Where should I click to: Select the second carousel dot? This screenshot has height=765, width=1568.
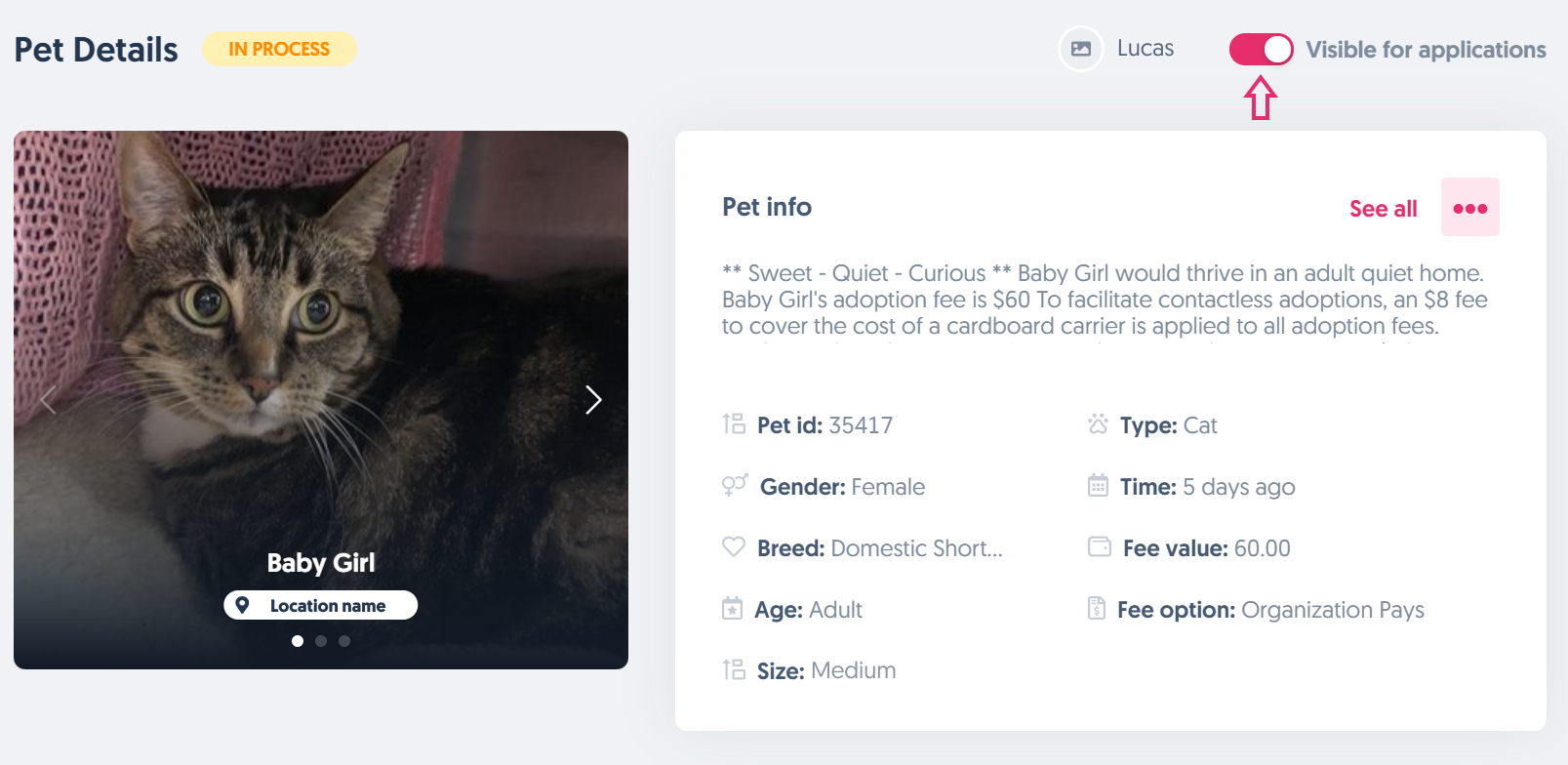pyautogui.click(x=321, y=641)
